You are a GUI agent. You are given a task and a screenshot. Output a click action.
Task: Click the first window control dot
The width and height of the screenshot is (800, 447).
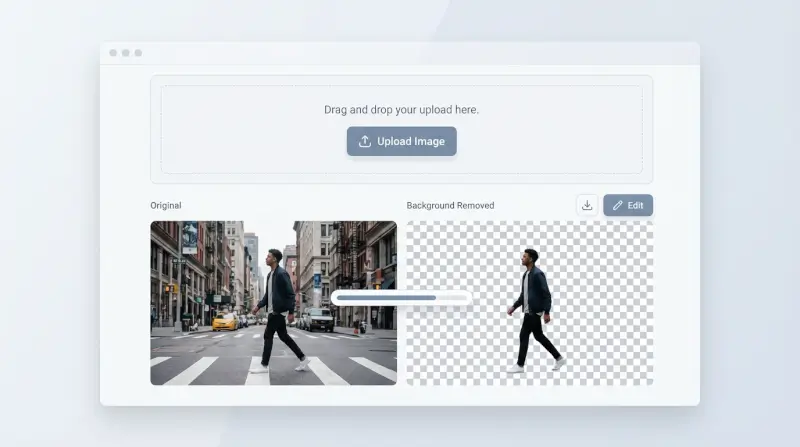[113, 53]
